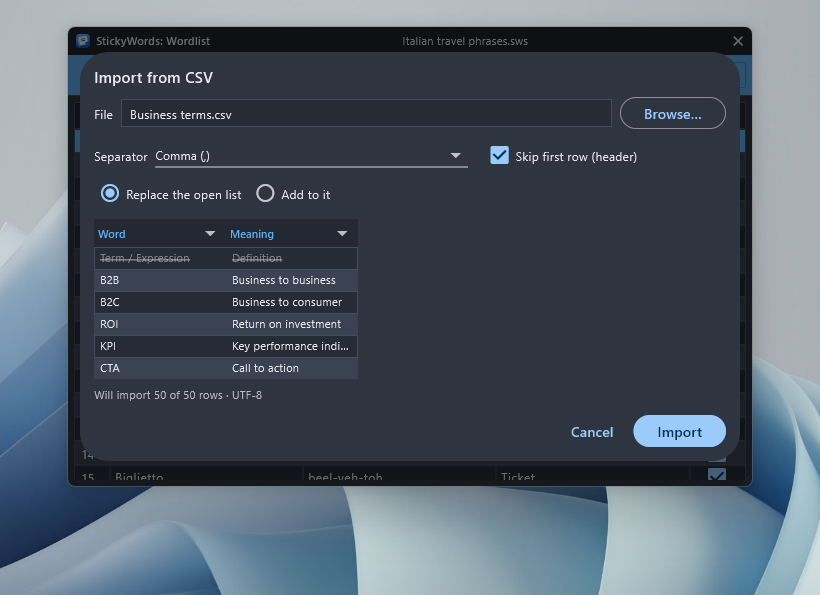
Task: Click the File path field showing Business terms.csv
Action: [366, 113]
